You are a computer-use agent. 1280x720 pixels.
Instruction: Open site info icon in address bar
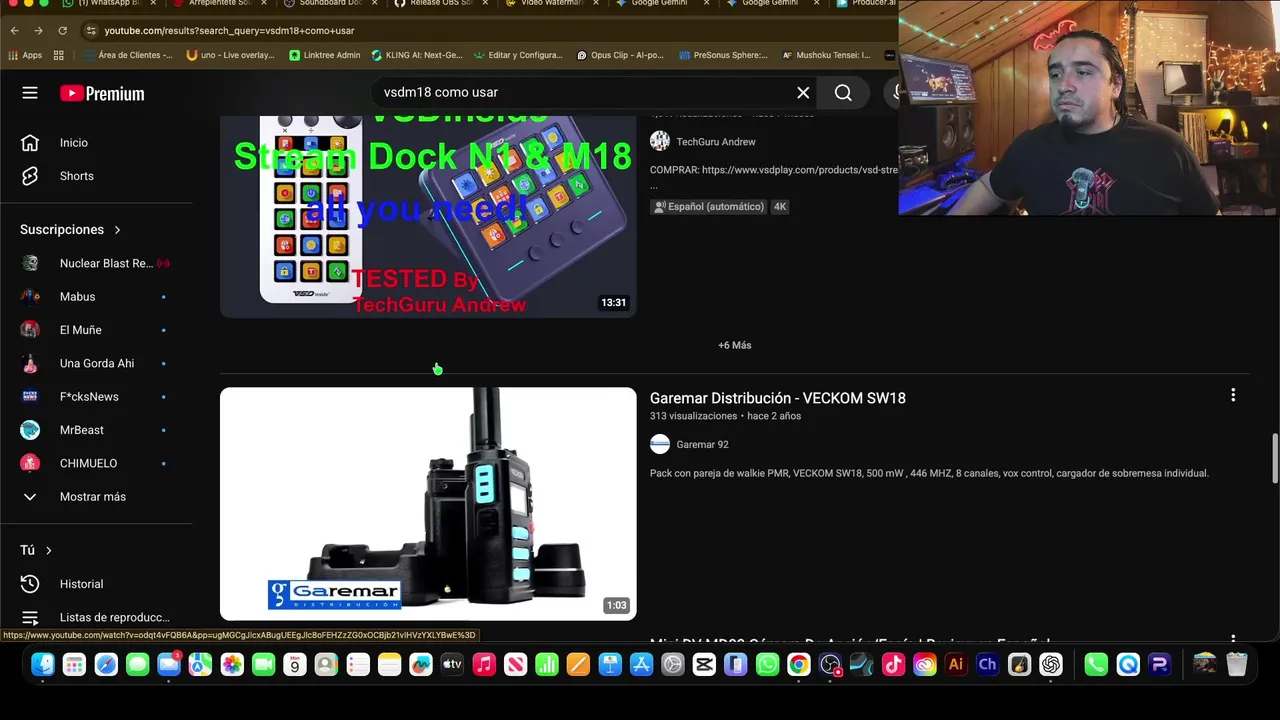91,31
